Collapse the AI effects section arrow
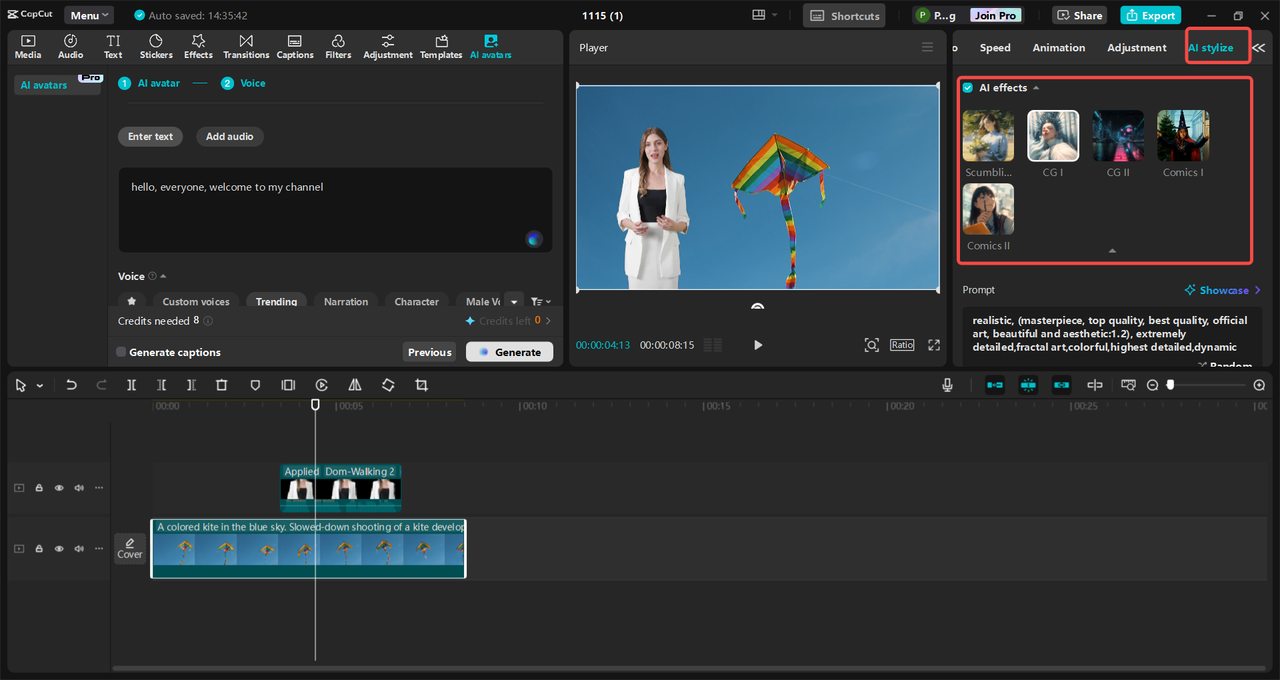 point(1036,88)
